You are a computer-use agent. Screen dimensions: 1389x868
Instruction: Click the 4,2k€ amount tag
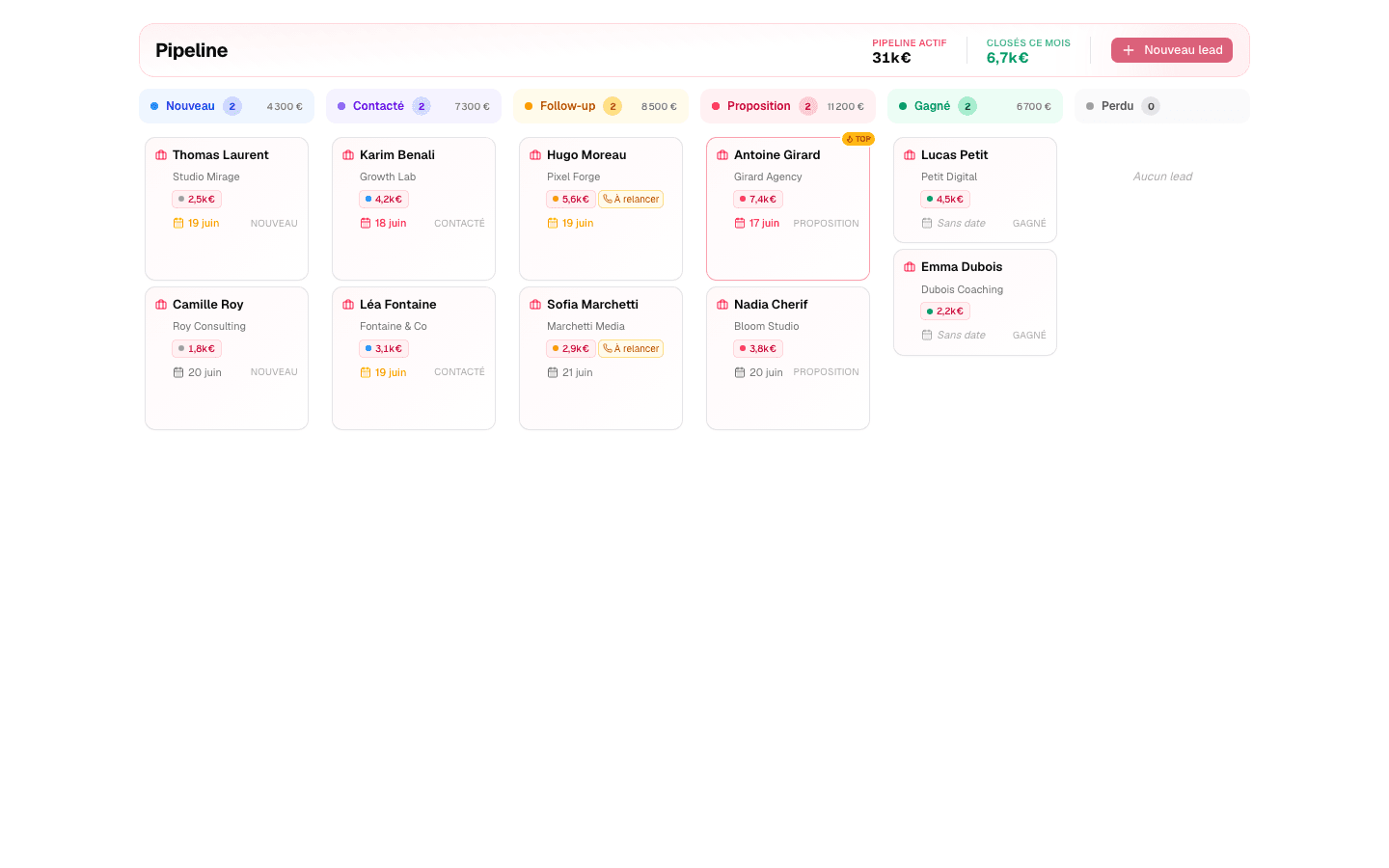tap(384, 200)
